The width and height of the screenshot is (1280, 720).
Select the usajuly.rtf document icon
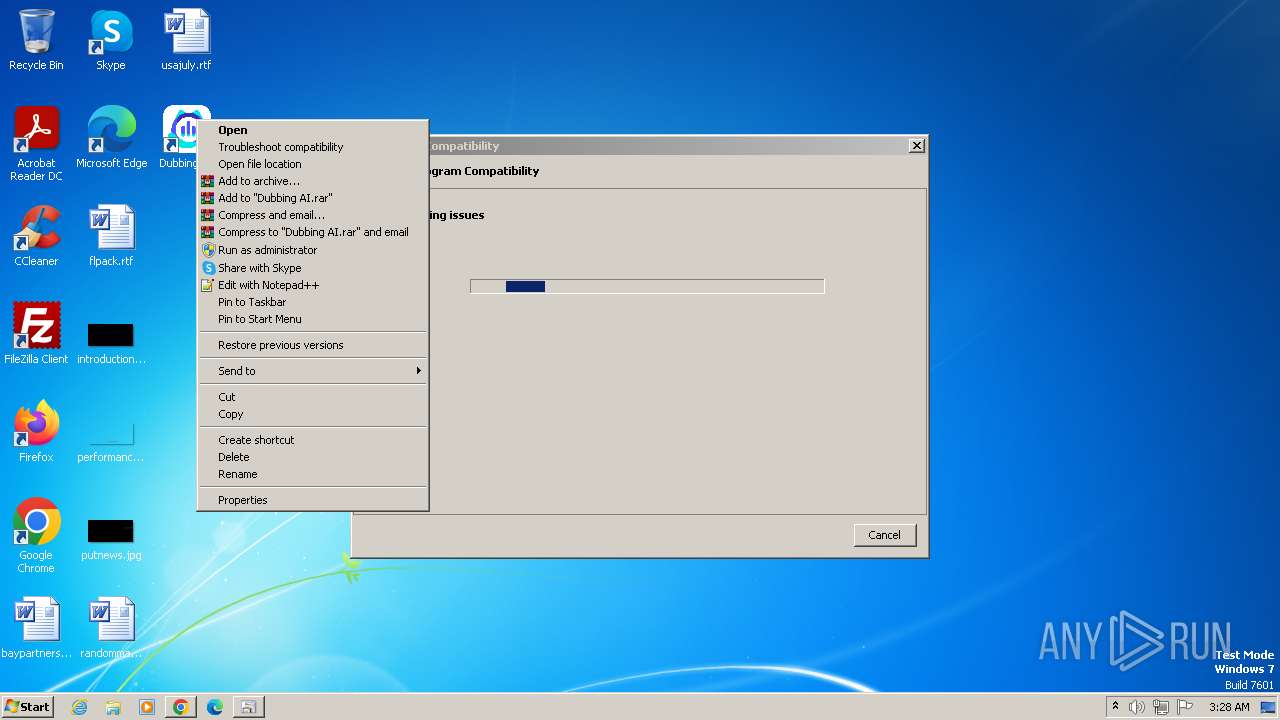tap(187, 40)
